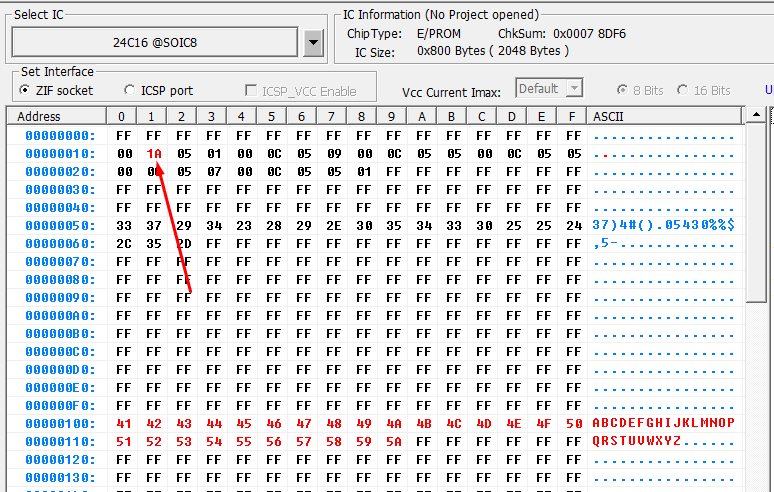Click the ASCII text QRSTUVWXYZ in row 00000110

(637, 441)
